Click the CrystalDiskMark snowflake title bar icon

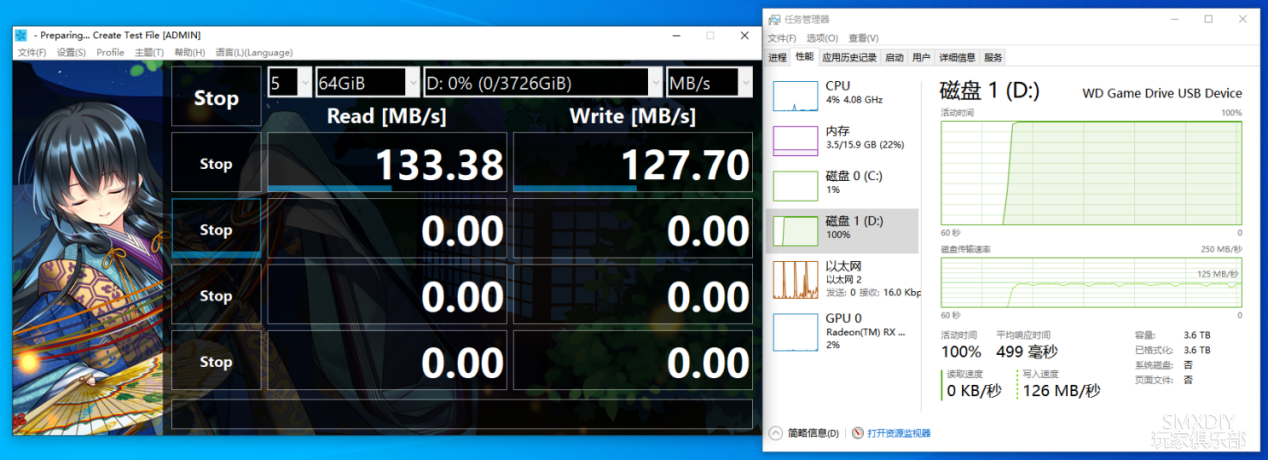(x=20, y=36)
